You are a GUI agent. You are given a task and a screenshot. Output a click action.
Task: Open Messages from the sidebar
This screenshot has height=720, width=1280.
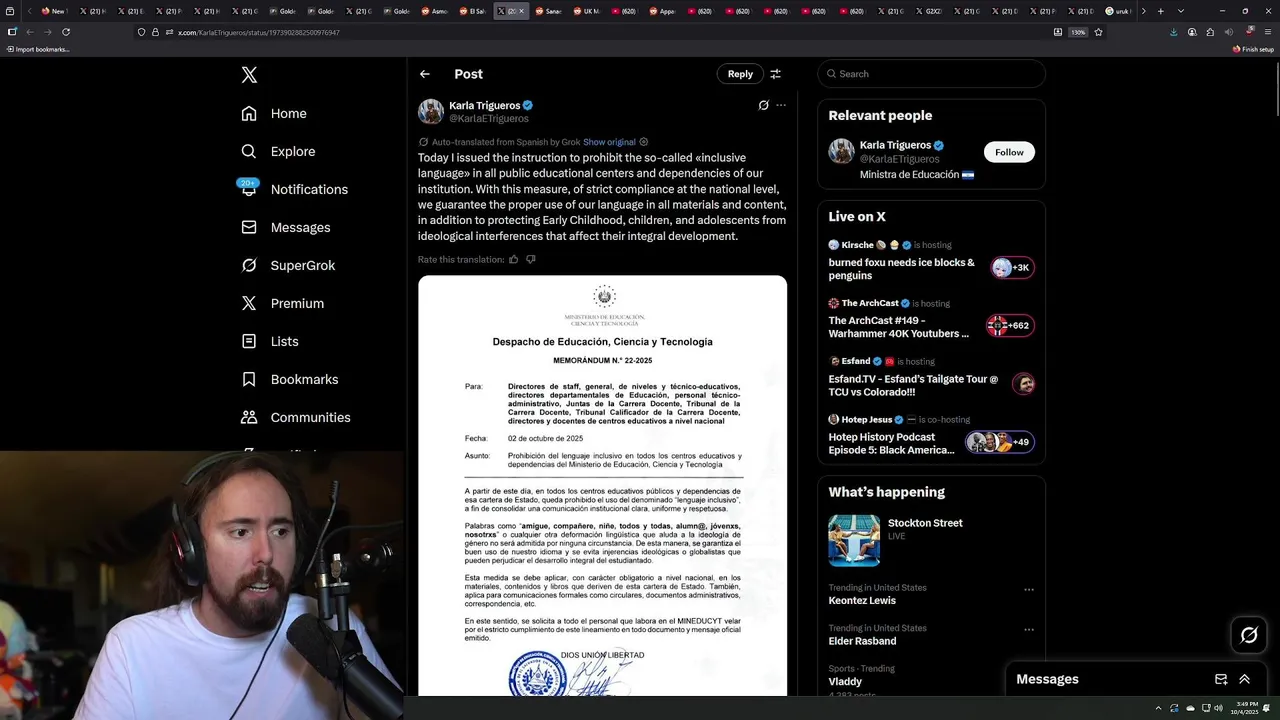click(x=285, y=228)
